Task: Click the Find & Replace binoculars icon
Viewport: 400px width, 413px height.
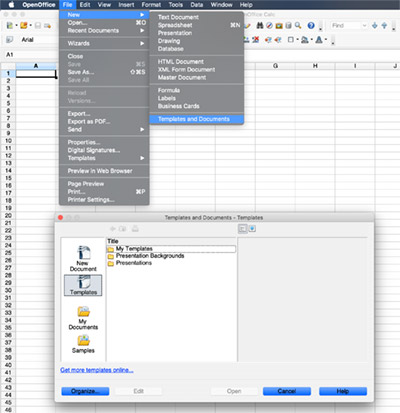Action: pyautogui.click(x=260, y=25)
